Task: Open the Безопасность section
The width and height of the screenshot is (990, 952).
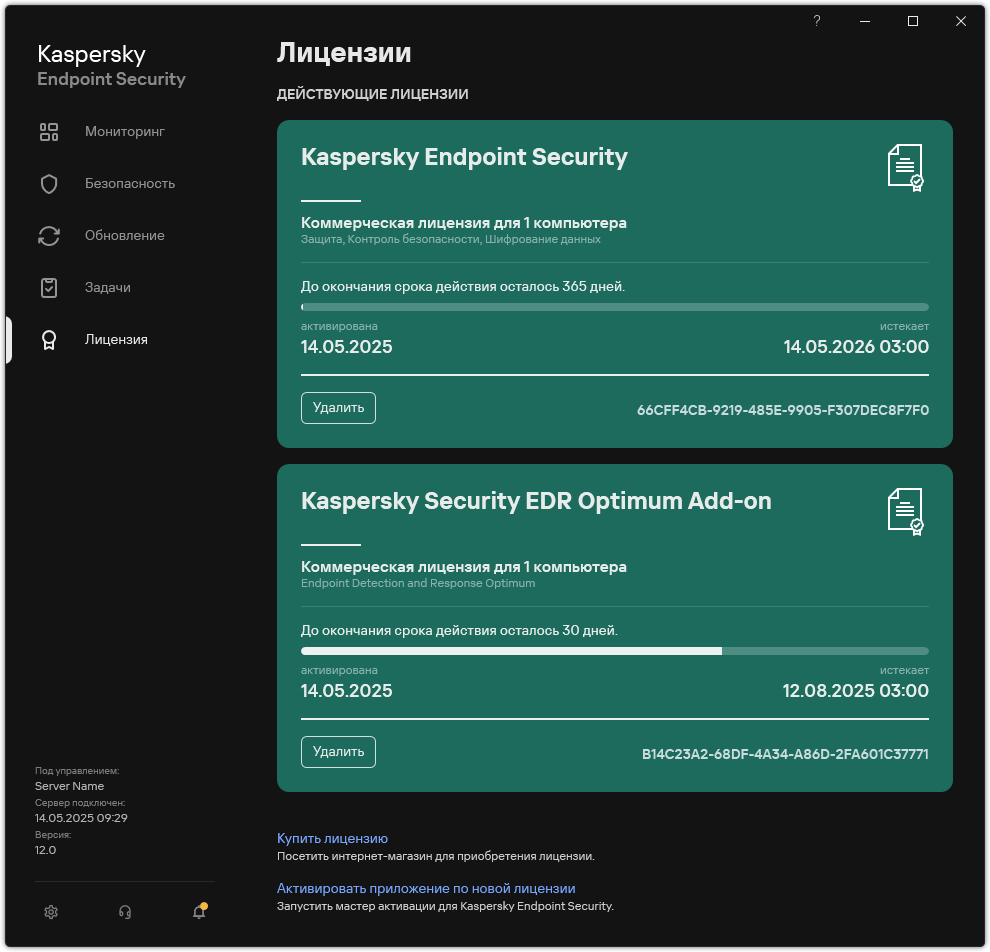Action: coord(130,184)
